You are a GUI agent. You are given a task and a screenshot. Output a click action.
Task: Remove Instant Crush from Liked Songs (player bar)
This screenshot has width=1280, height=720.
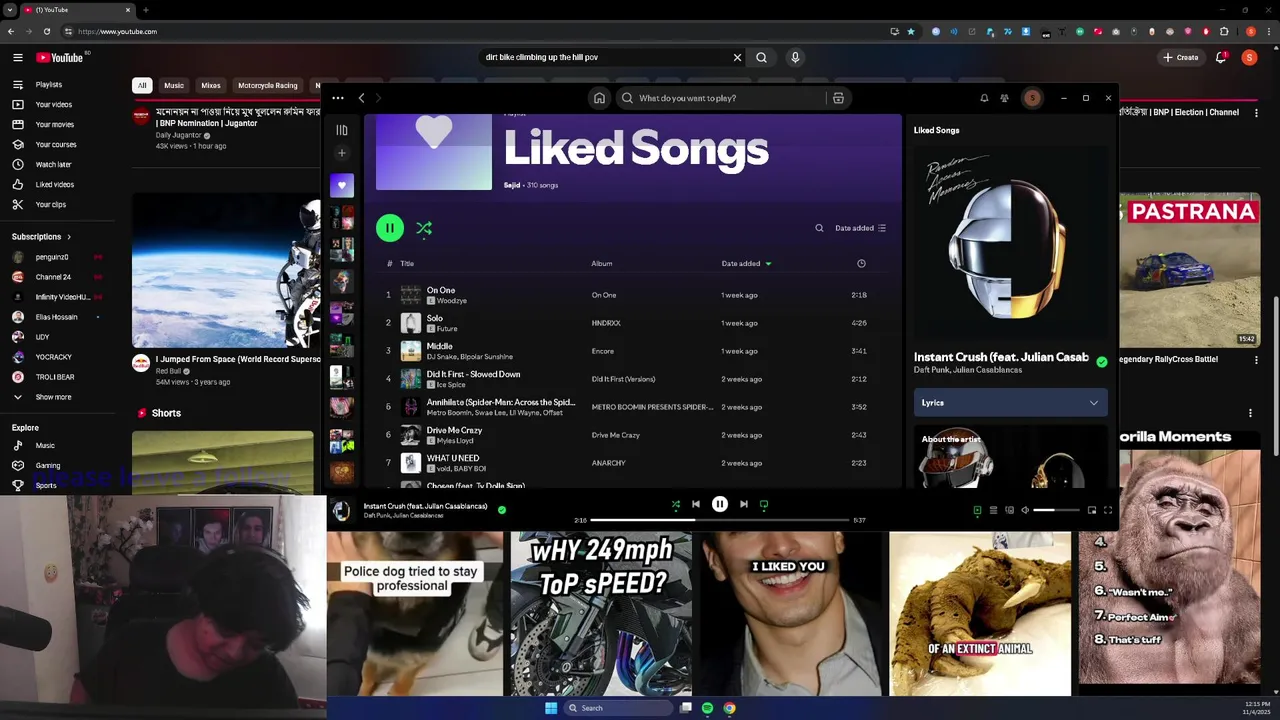(x=502, y=510)
